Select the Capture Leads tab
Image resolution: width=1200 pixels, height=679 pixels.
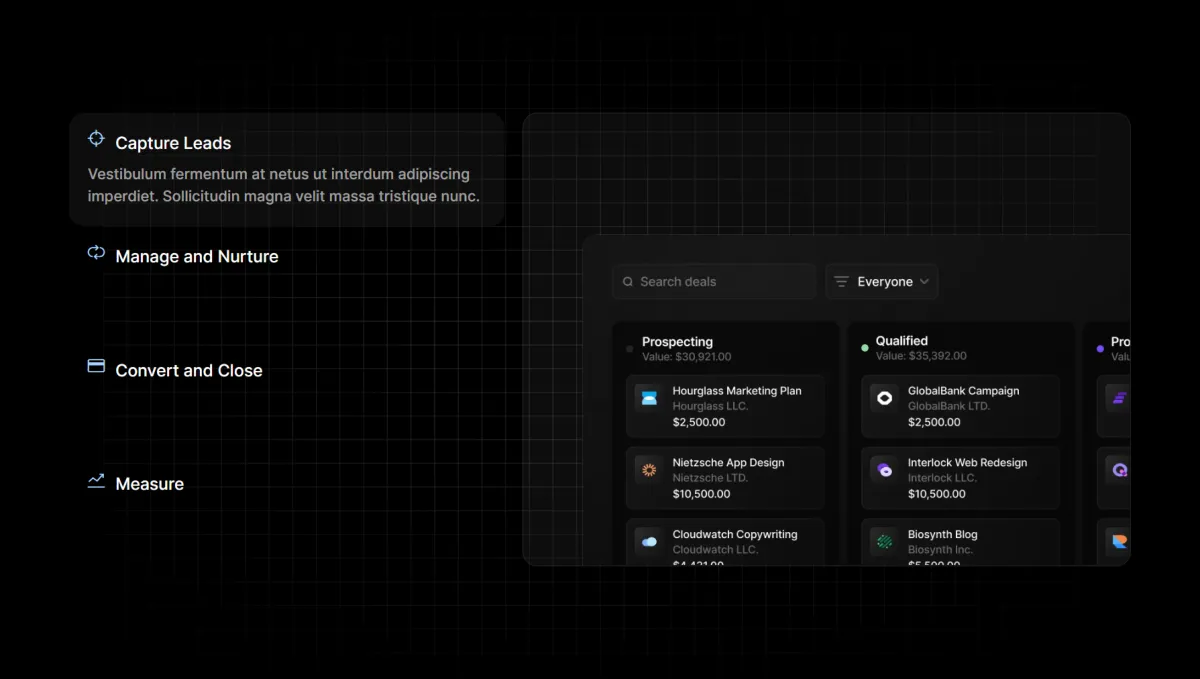287,169
